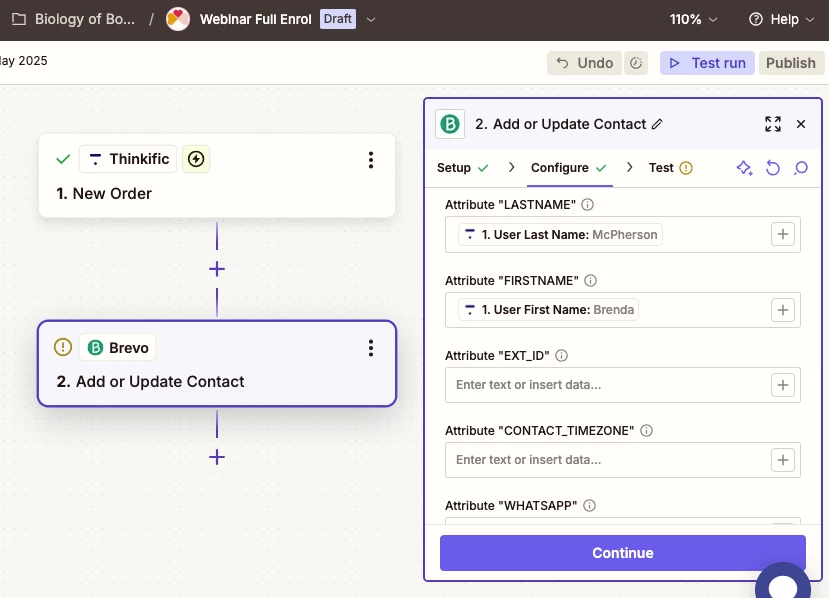Rename step using pencil icon
The height and width of the screenshot is (598, 829).
pos(657,124)
